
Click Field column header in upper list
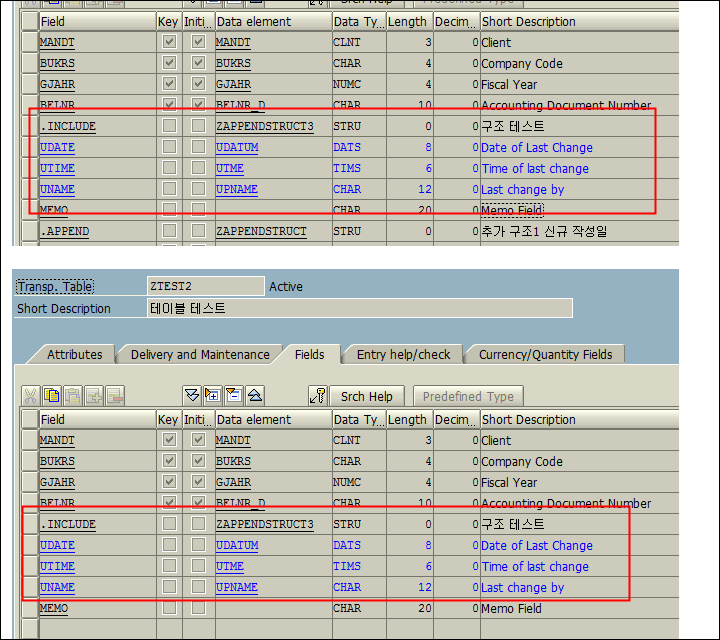click(x=98, y=21)
